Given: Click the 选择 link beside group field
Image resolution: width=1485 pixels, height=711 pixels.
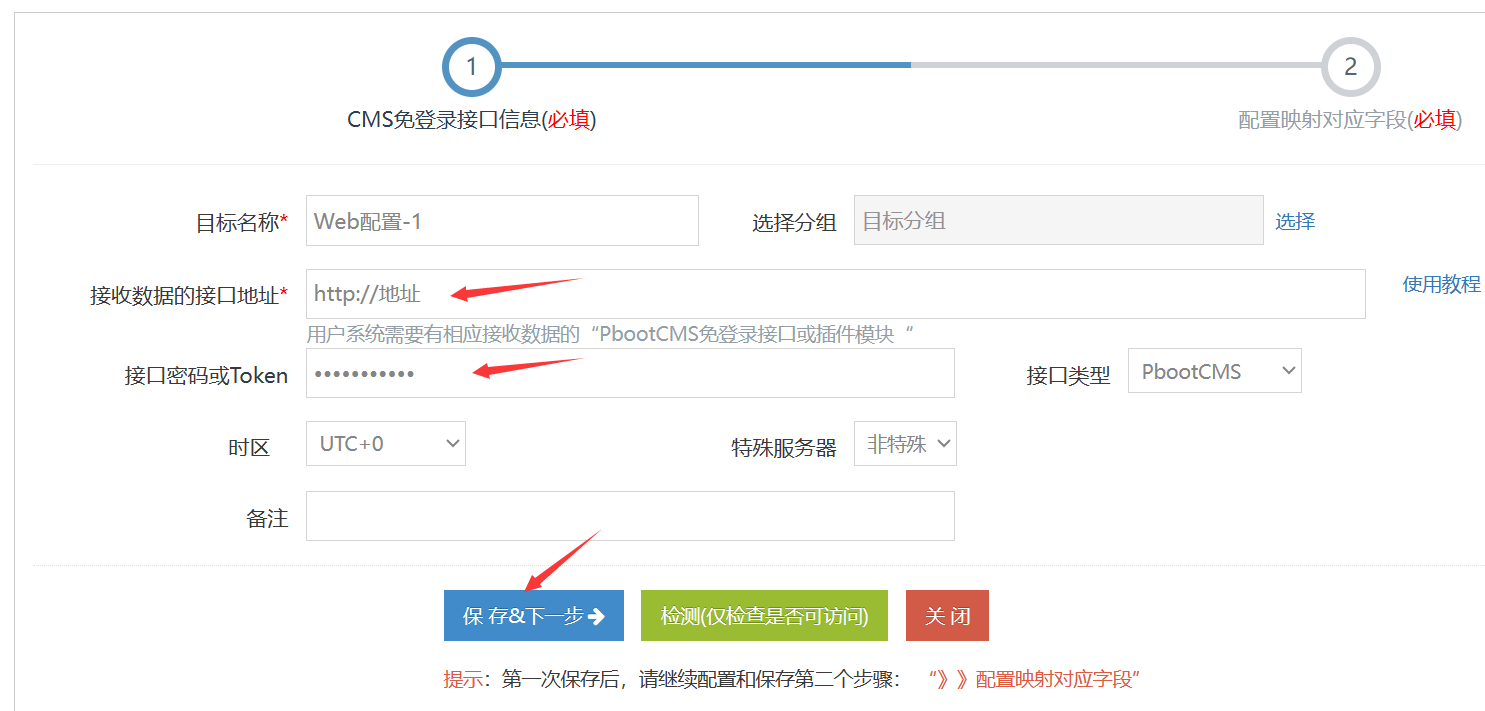Looking at the screenshot, I should pos(1295,221).
